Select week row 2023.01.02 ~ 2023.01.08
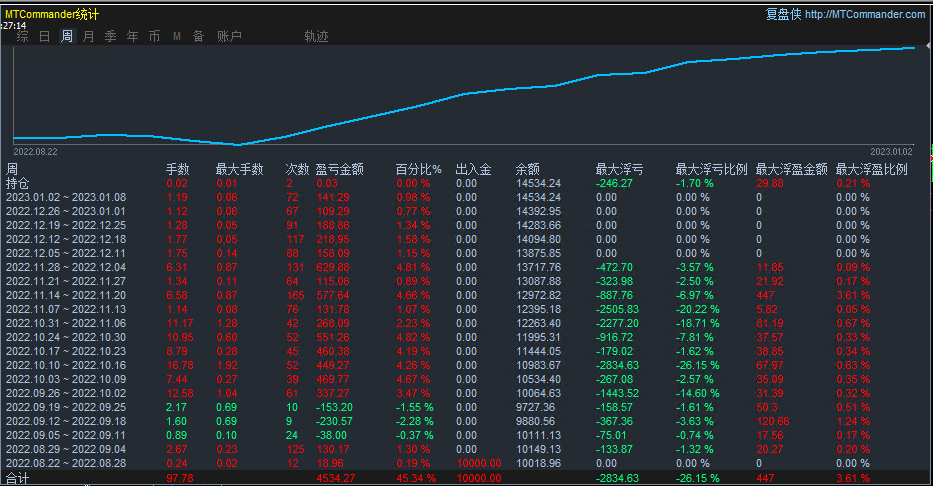The image size is (933, 486). click(x=466, y=197)
